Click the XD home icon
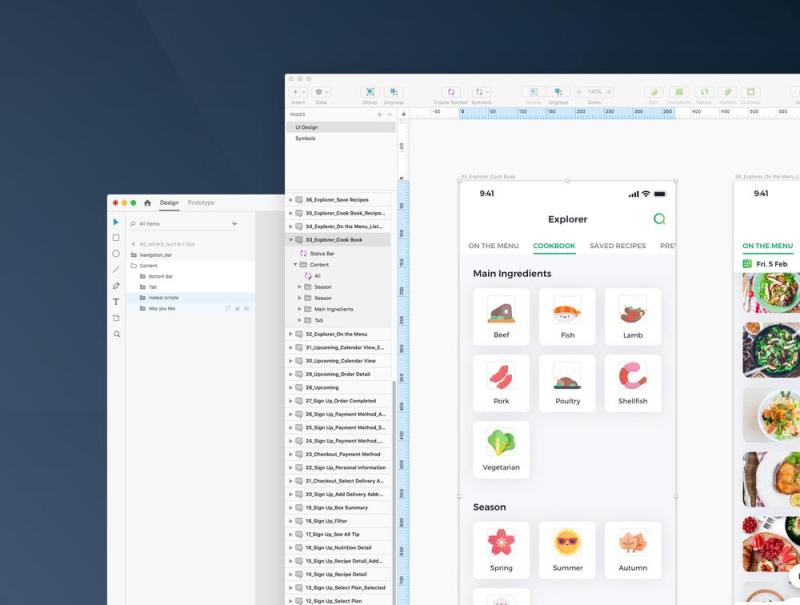Screen dimensions: 800x605 point(148,203)
